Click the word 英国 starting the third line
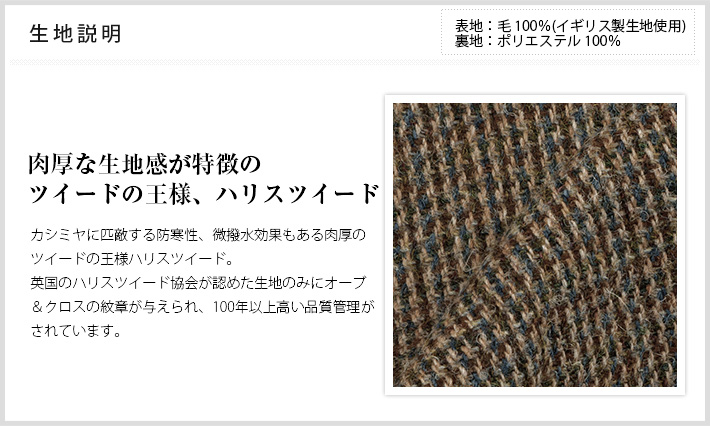 pyautogui.click(x=44, y=283)
